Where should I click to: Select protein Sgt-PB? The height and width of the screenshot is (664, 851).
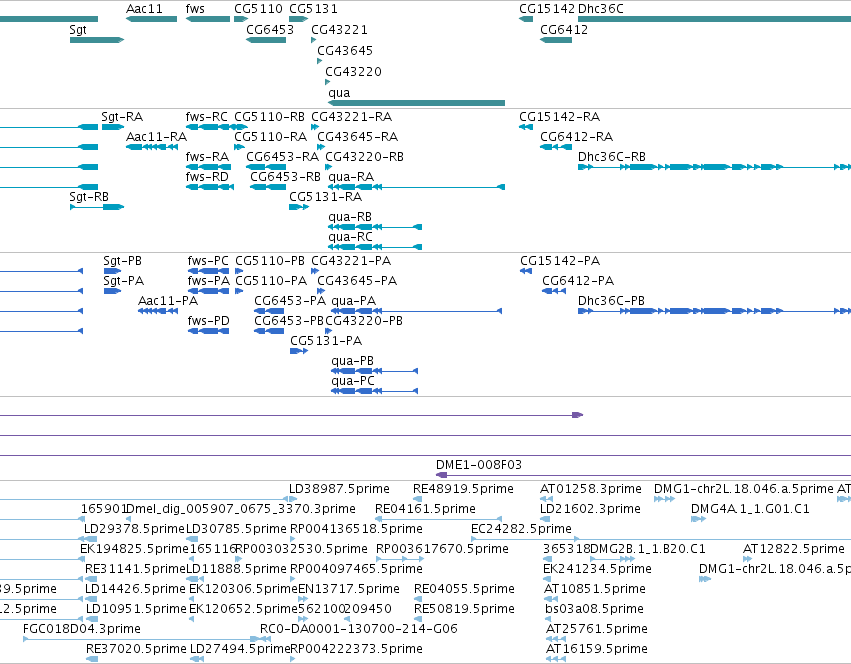[x=112, y=271]
